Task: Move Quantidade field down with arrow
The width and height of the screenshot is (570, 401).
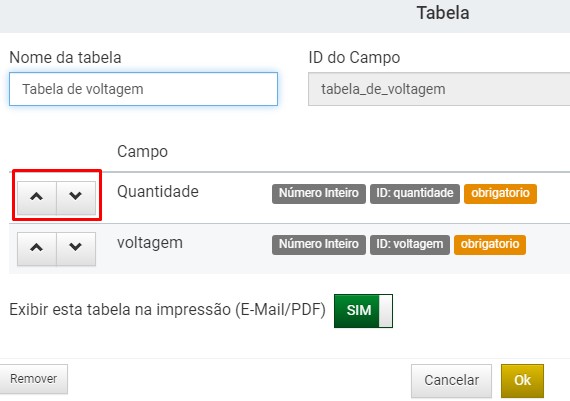Action: click(76, 197)
